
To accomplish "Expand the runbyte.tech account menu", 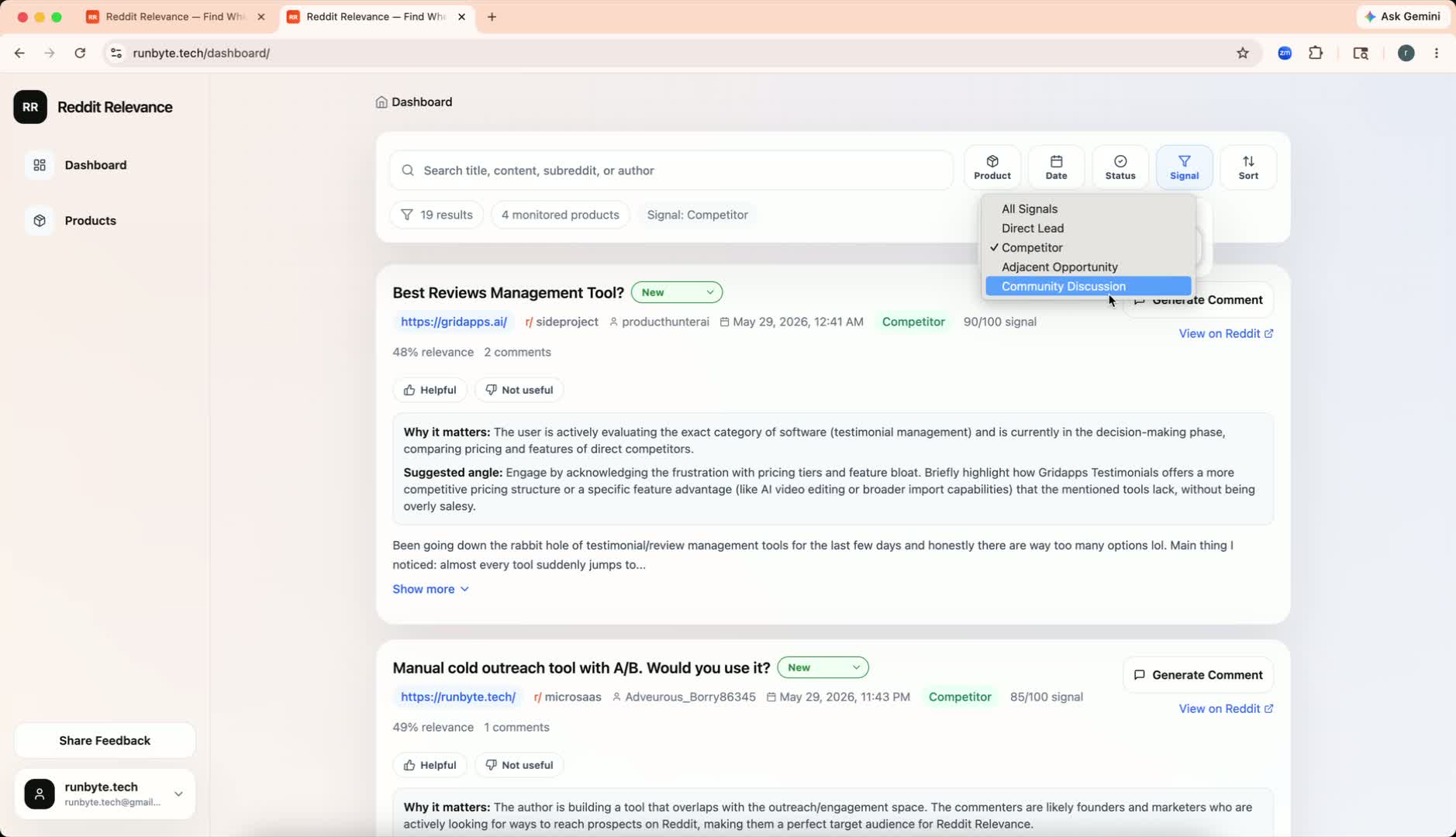I will point(178,794).
